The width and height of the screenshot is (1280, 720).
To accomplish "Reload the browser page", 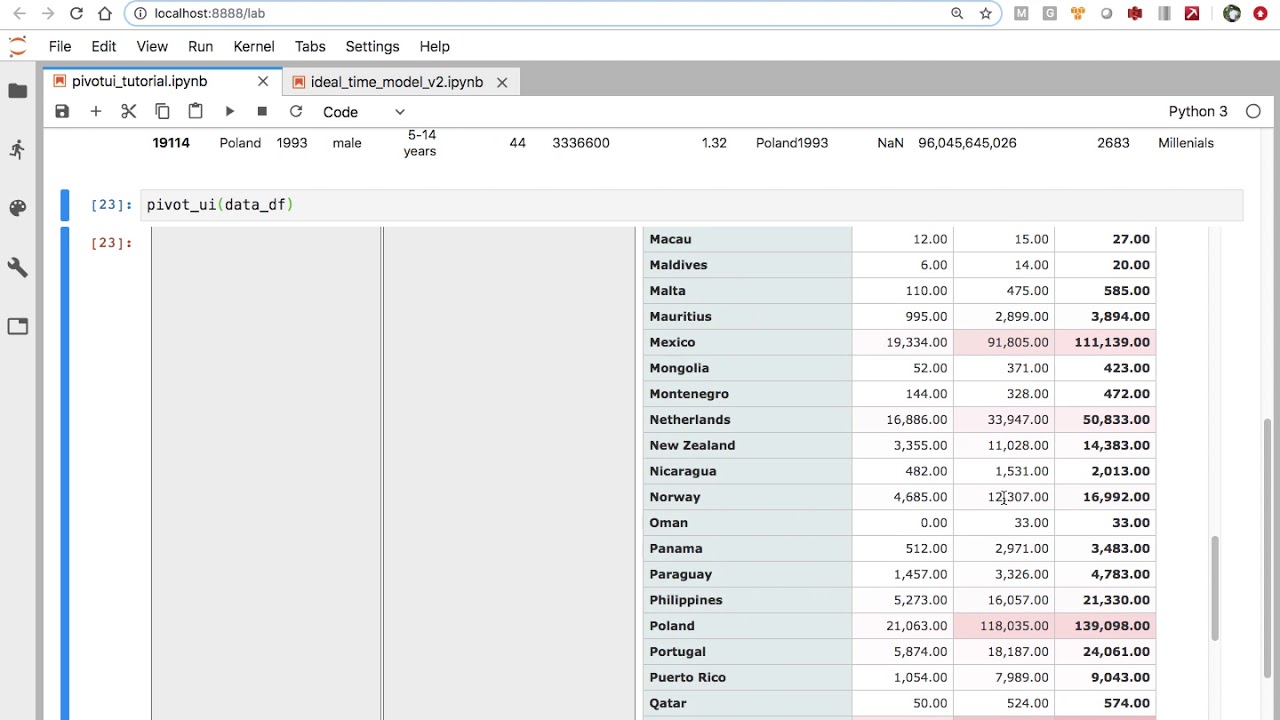I will (x=76, y=14).
